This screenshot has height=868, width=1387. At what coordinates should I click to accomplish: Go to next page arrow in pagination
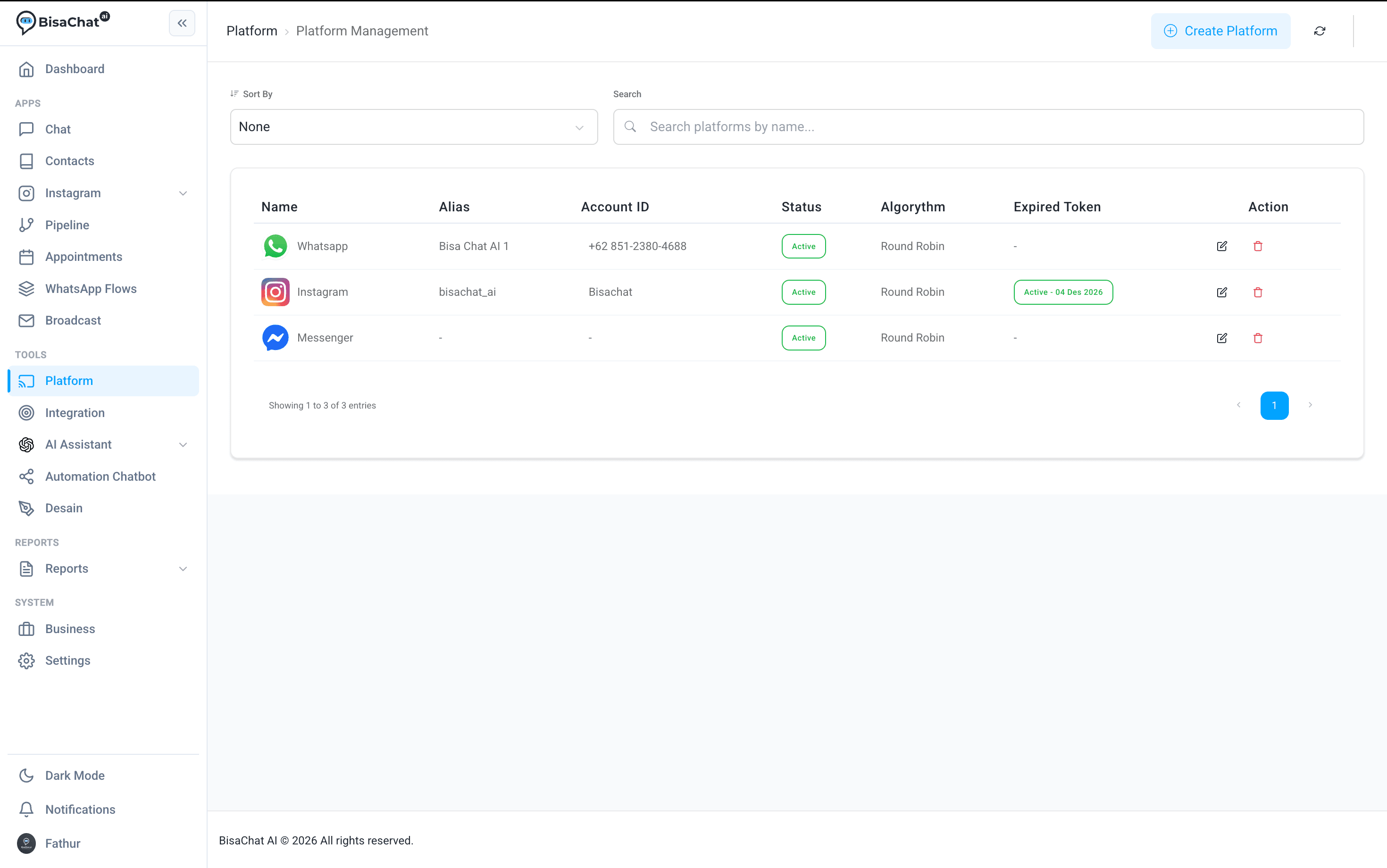[1310, 405]
